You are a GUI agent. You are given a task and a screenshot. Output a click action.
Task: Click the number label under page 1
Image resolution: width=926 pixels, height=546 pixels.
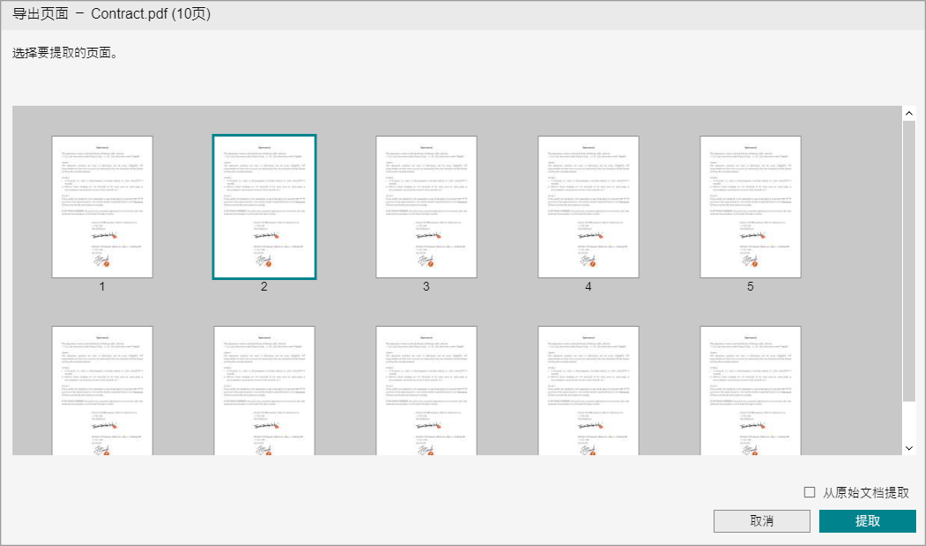pos(102,287)
